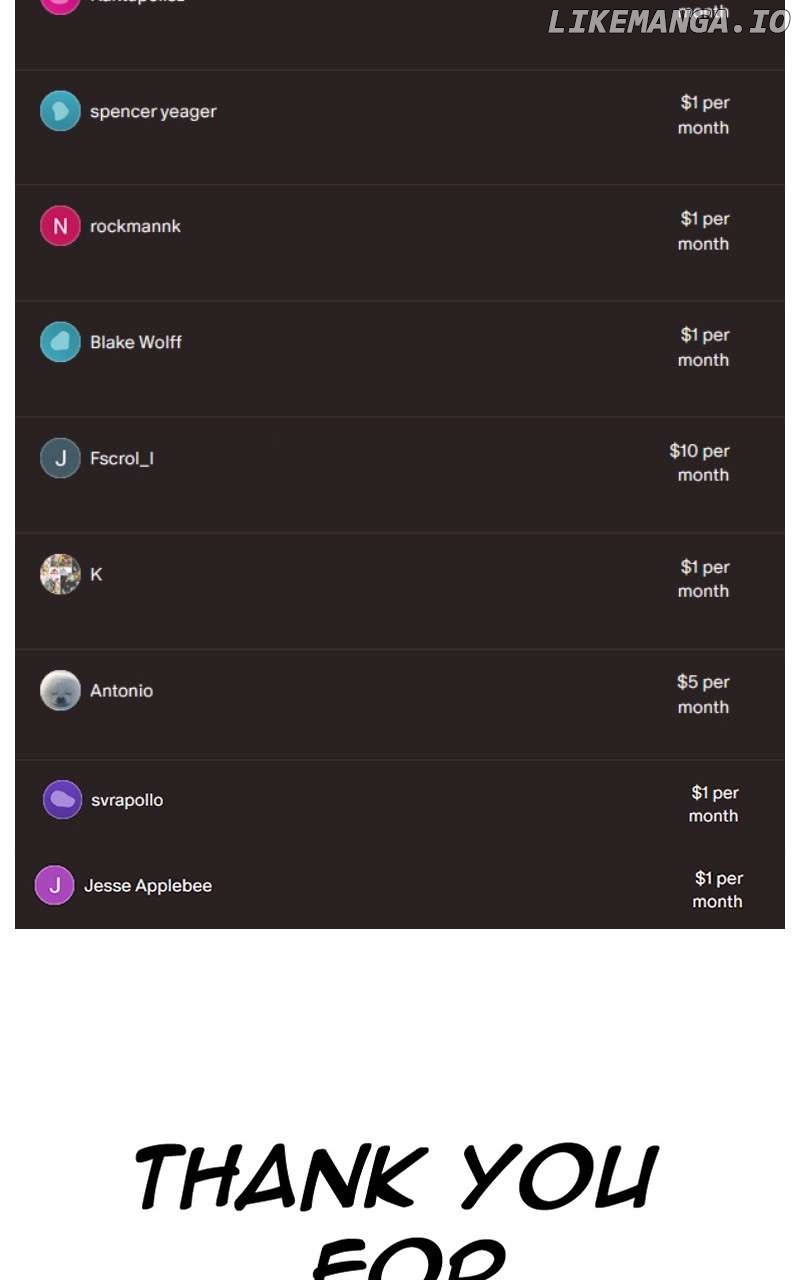Image resolution: width=800 pixels, height=1280 pixels.
Task: Click Blake Wolff's teal avatar icon
Action: [x=60, y=342]
